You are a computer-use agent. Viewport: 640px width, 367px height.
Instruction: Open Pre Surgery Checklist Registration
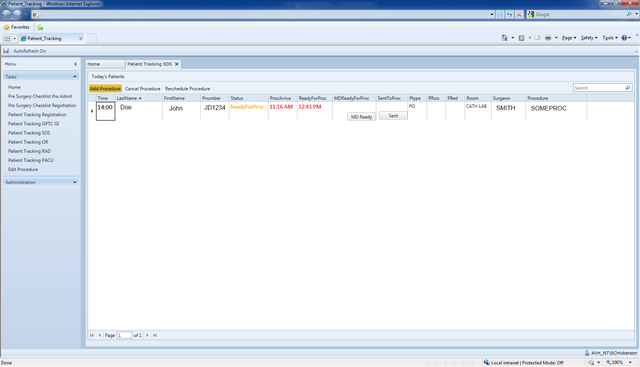42,105
